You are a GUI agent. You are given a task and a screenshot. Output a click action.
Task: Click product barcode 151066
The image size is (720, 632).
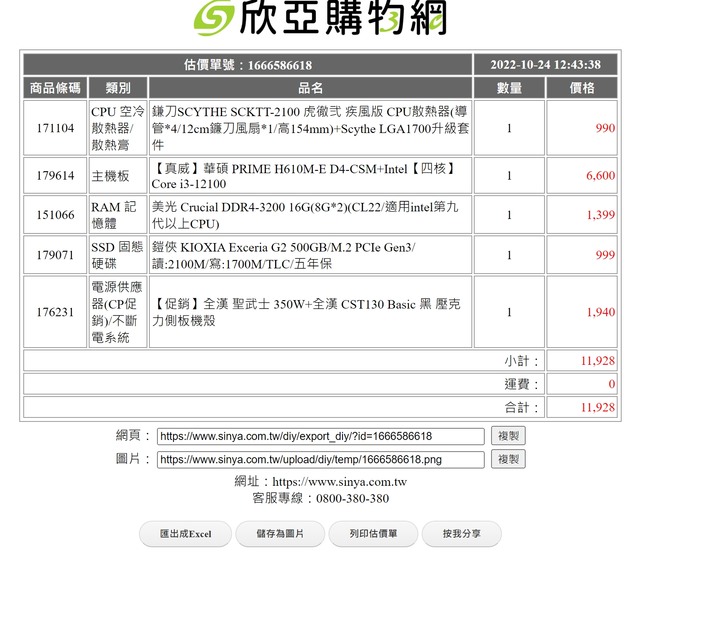click(x=55, y=215)
